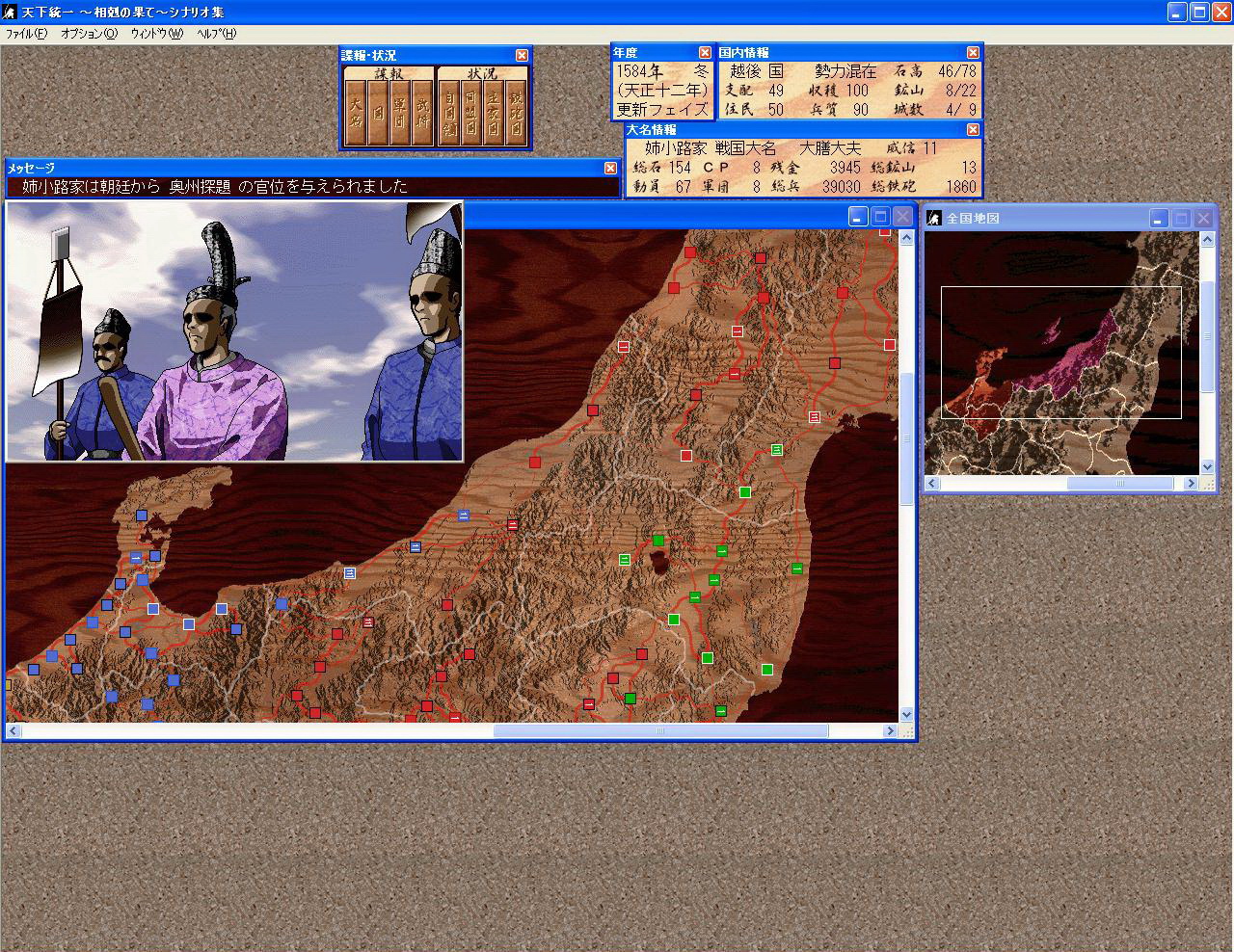
Task: Click main map scroll-up arrow
Action: click(906, 237)
